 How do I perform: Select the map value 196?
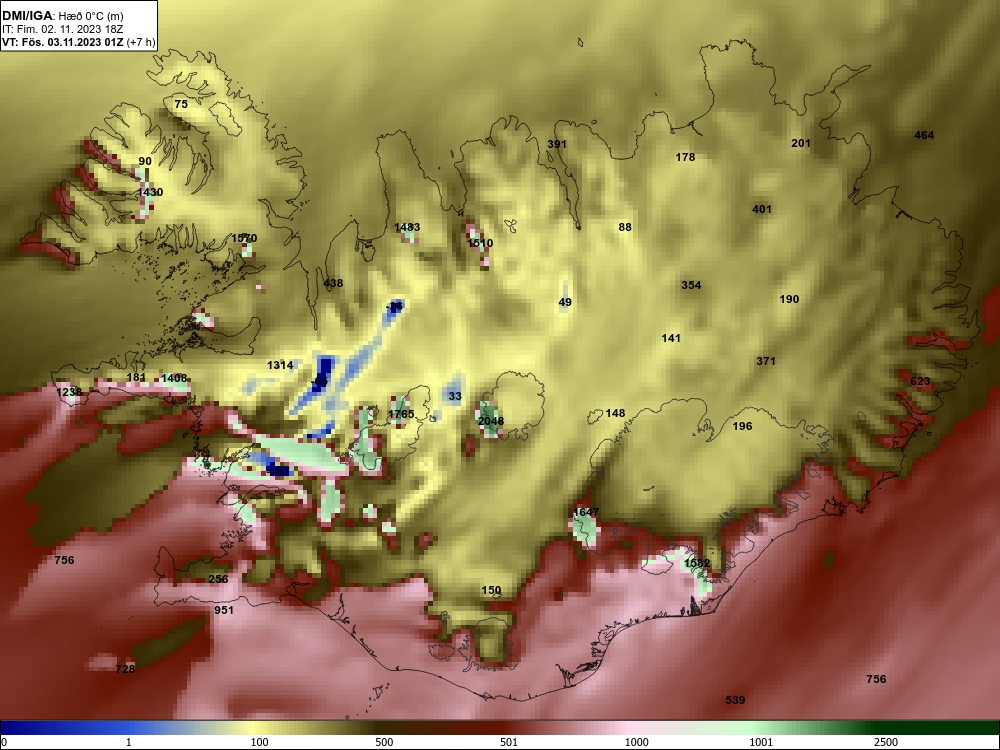tap(742, 426)
